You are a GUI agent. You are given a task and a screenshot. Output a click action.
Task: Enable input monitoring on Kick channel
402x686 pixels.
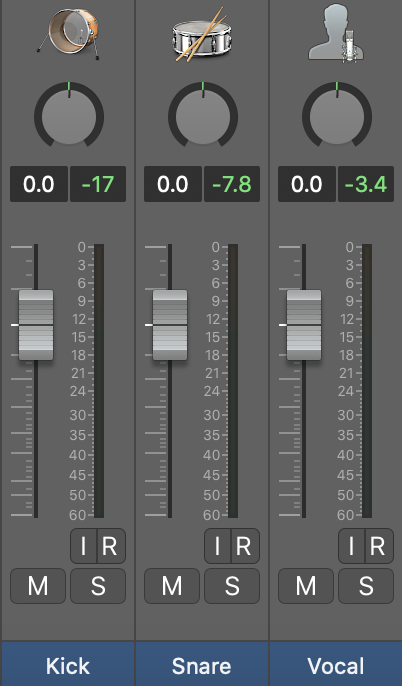pyautogui.click(x=84, y=546)
